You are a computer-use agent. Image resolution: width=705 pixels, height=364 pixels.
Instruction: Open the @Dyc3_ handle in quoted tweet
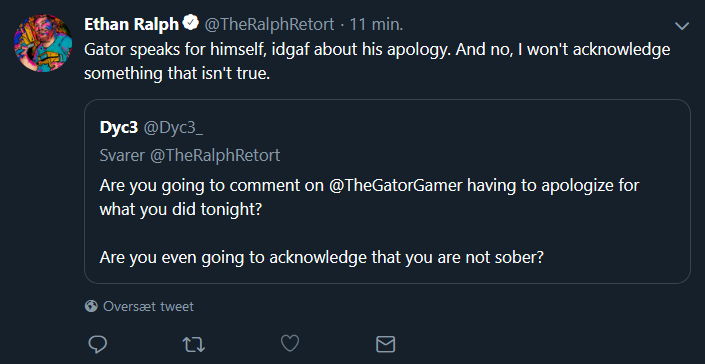point(173,128)
